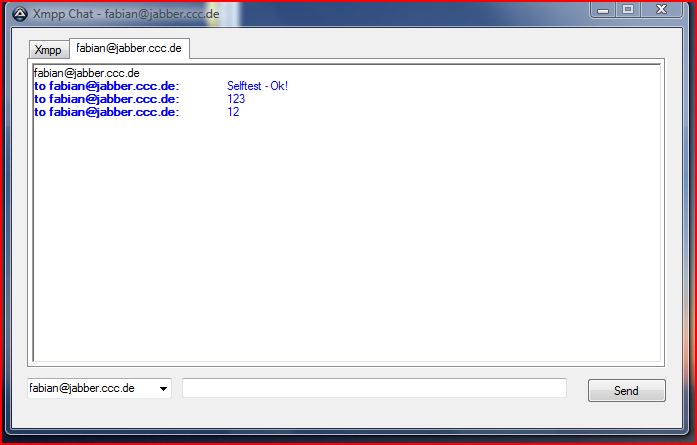Click the 'Selftest - Ok!' message text
Screen dimensions: 697x445
click(x=257, y=86)
